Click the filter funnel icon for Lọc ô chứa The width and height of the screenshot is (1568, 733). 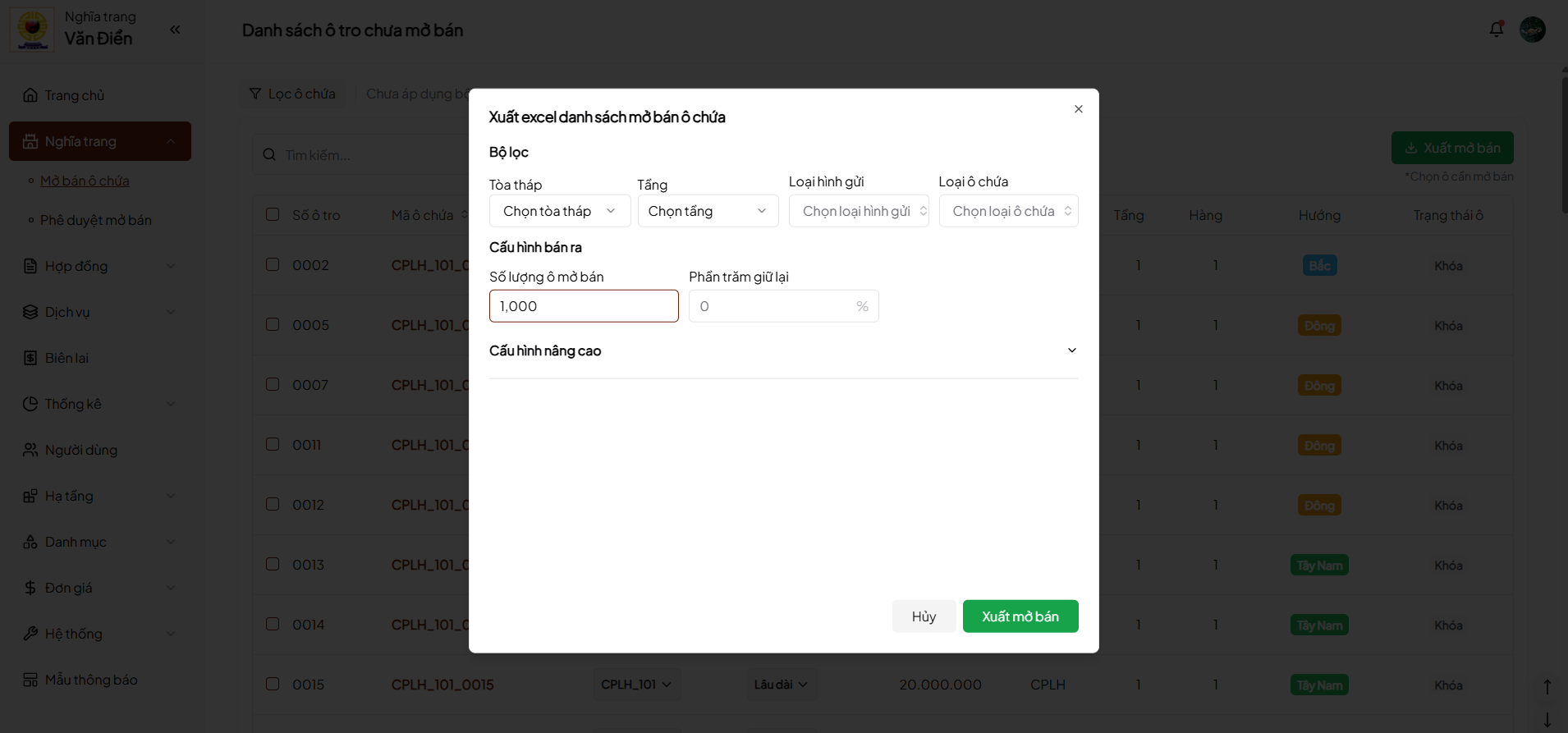click(255, 94)
